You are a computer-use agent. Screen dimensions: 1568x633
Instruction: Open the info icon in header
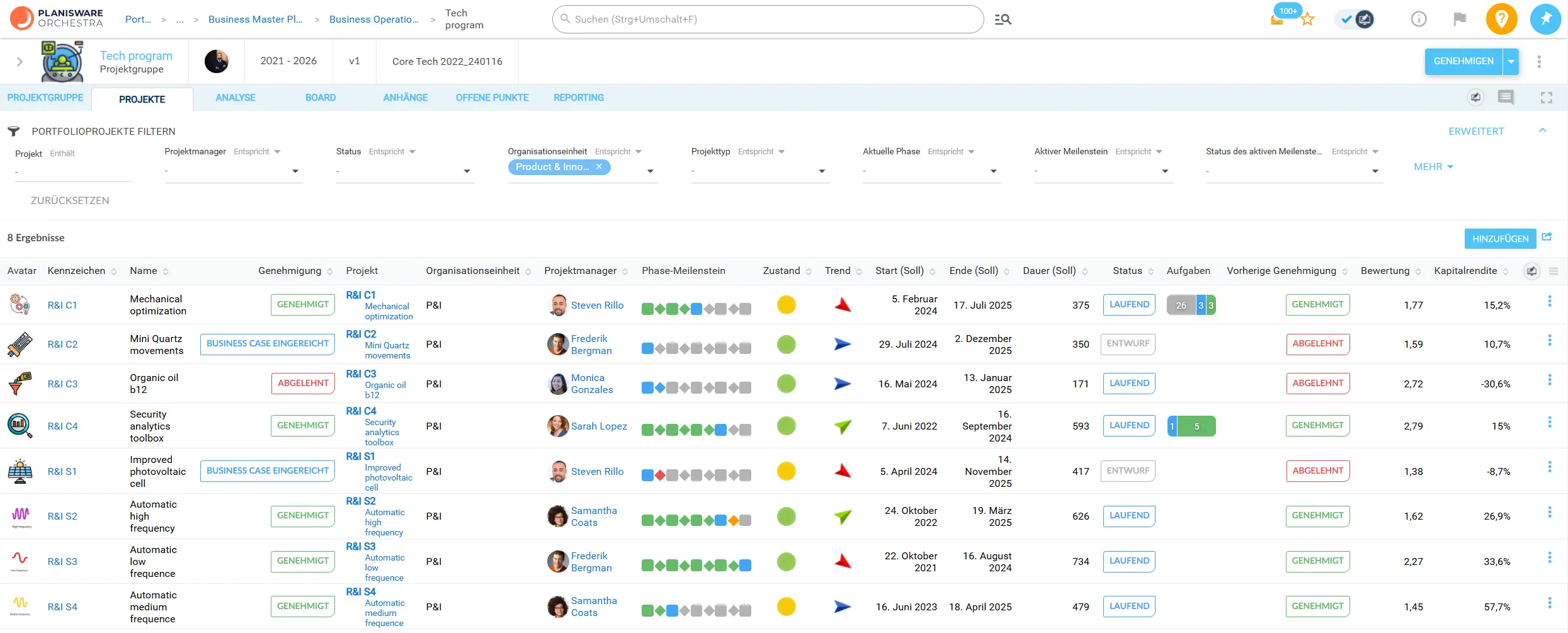click(x=1418, y=20)
